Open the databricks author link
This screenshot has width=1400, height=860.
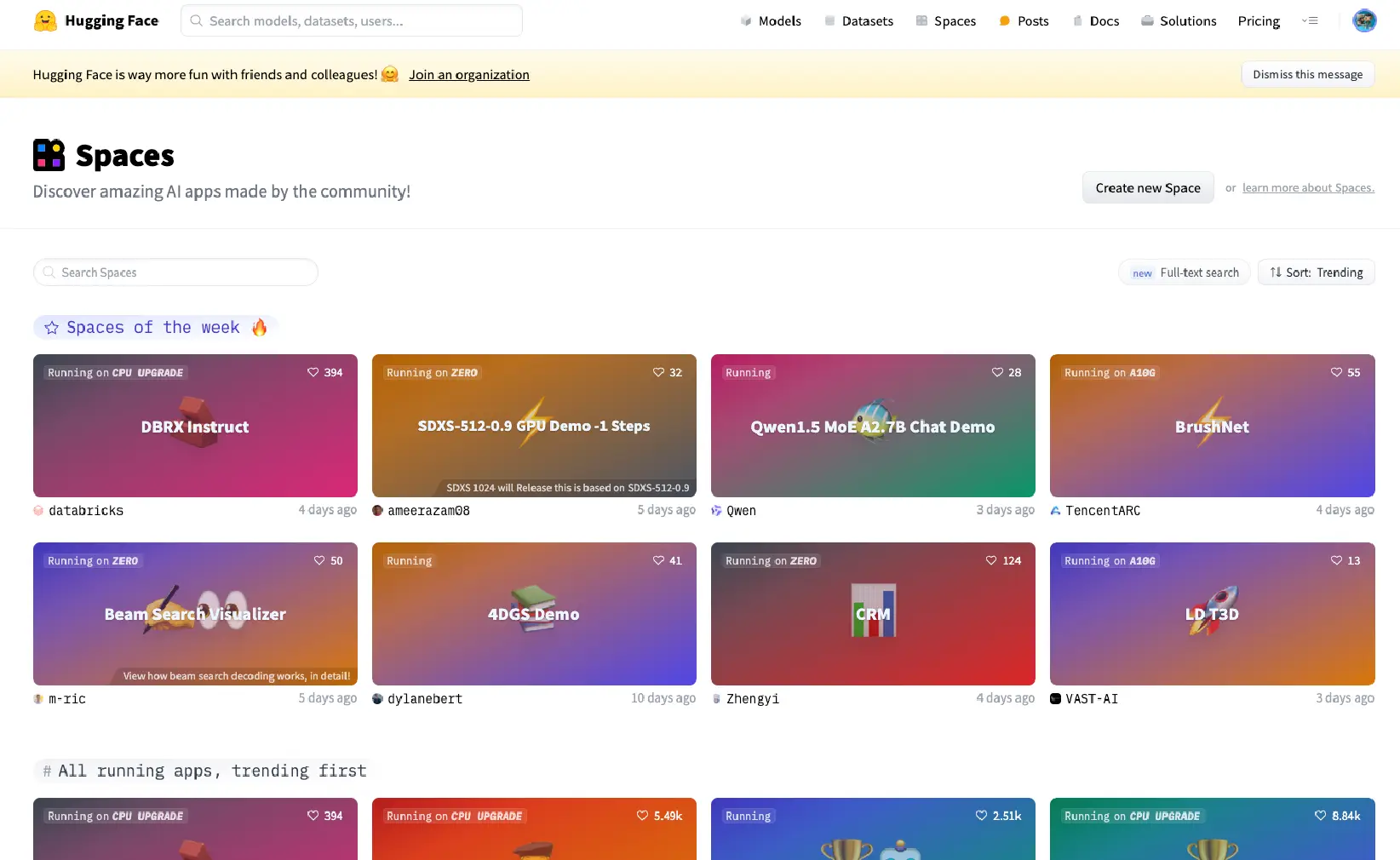pyautogui.click(x=86, y=511)
